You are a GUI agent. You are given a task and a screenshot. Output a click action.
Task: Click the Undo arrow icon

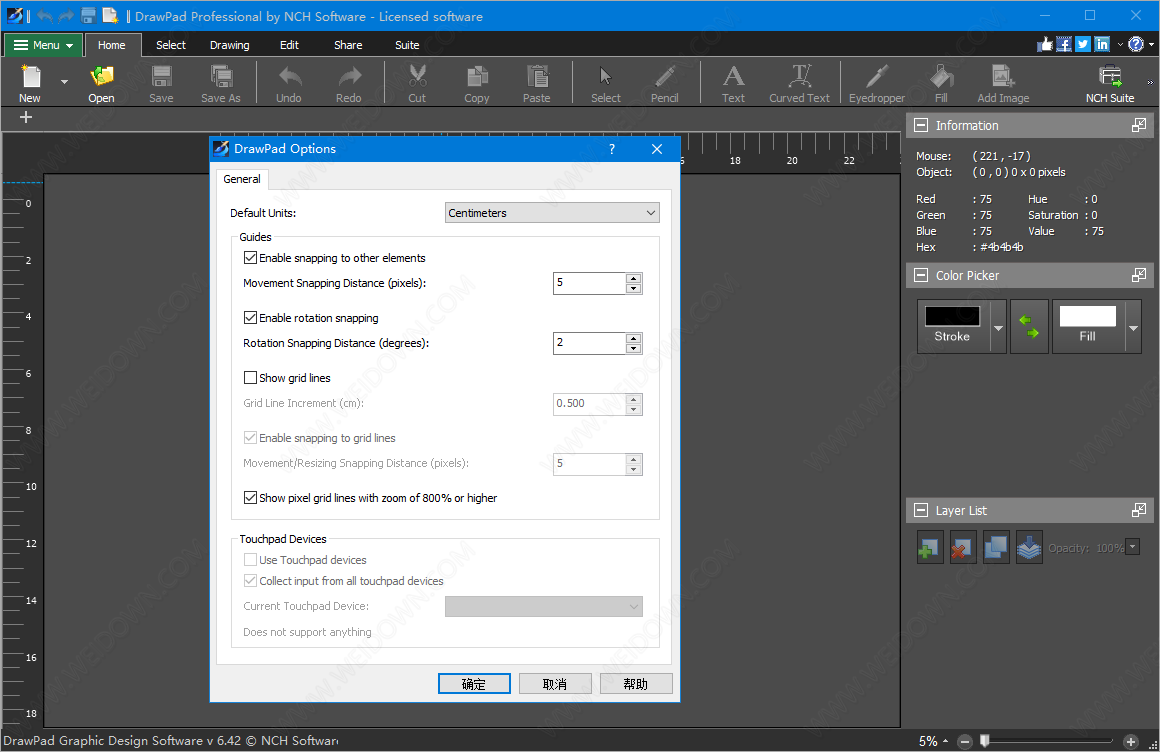click(x=289, y=76)
